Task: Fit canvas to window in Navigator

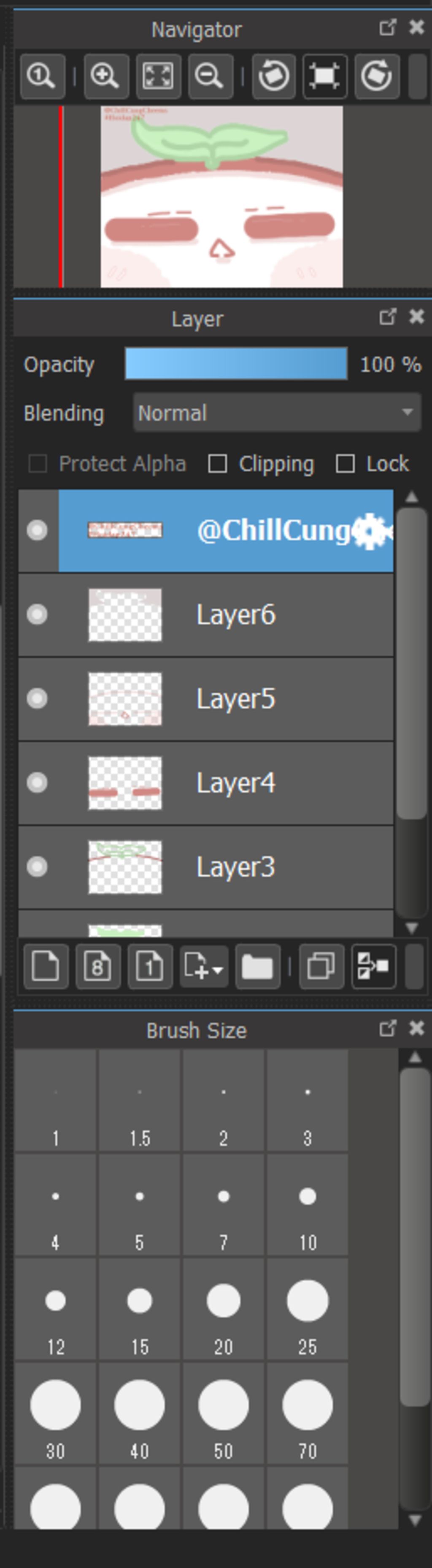Action: coord(158,76)
